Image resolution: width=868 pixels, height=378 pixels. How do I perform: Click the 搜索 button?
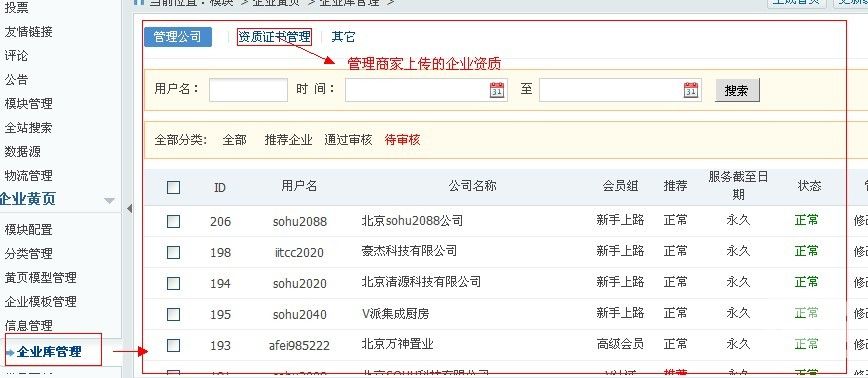click(x=737, y=90)
